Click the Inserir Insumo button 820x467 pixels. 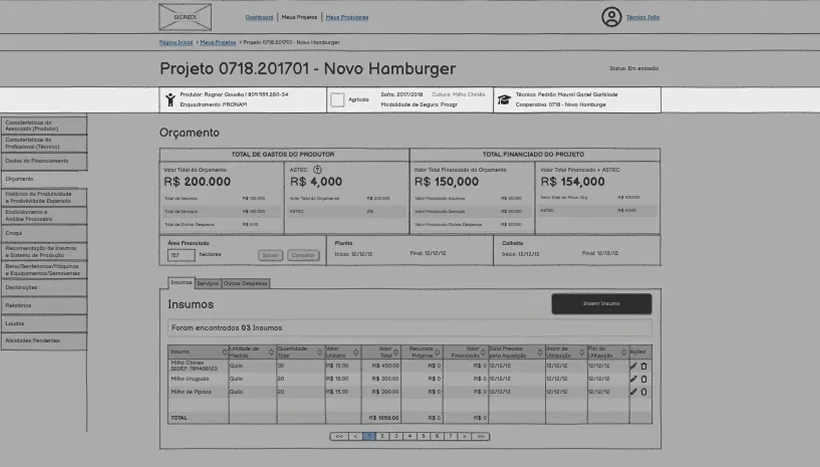click(601, 303)
